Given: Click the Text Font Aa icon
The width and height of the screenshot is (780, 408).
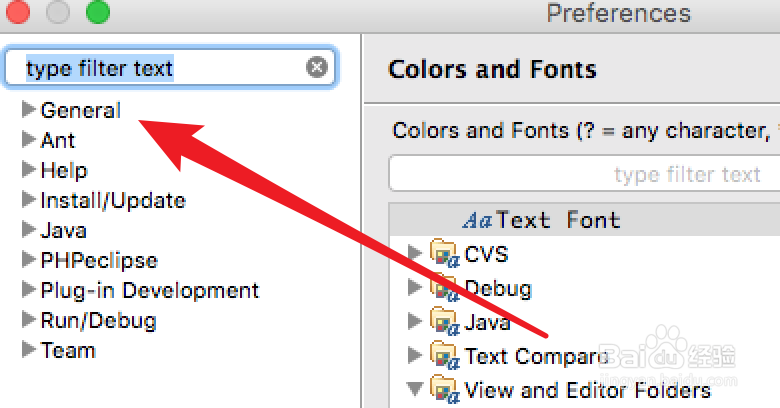Looking at the screenshot, I should (478, 220).
